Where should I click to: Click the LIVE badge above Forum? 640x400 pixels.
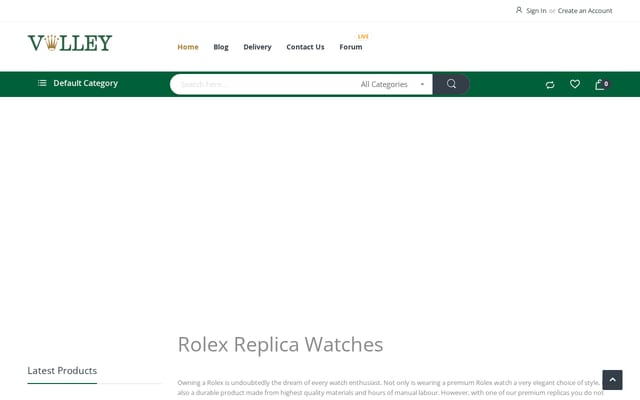point(363,36)
